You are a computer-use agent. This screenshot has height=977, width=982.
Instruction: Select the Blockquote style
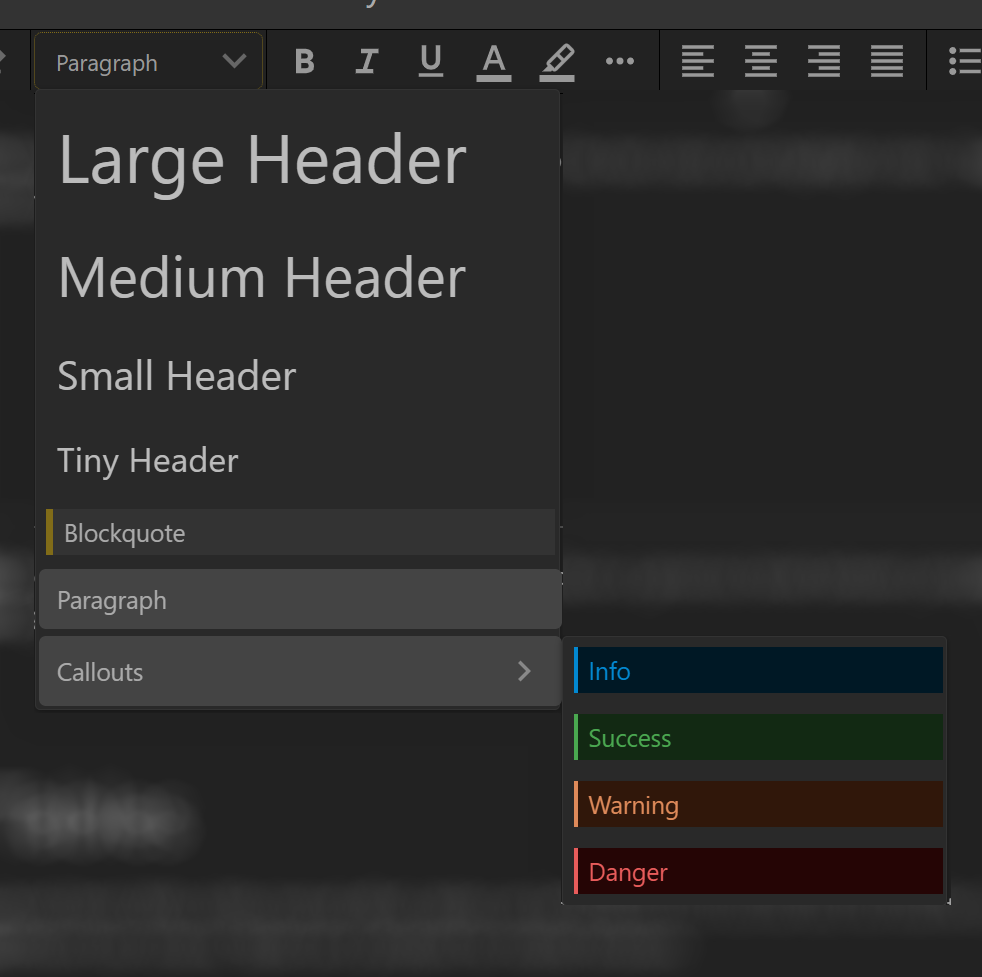tap(300, 533)
